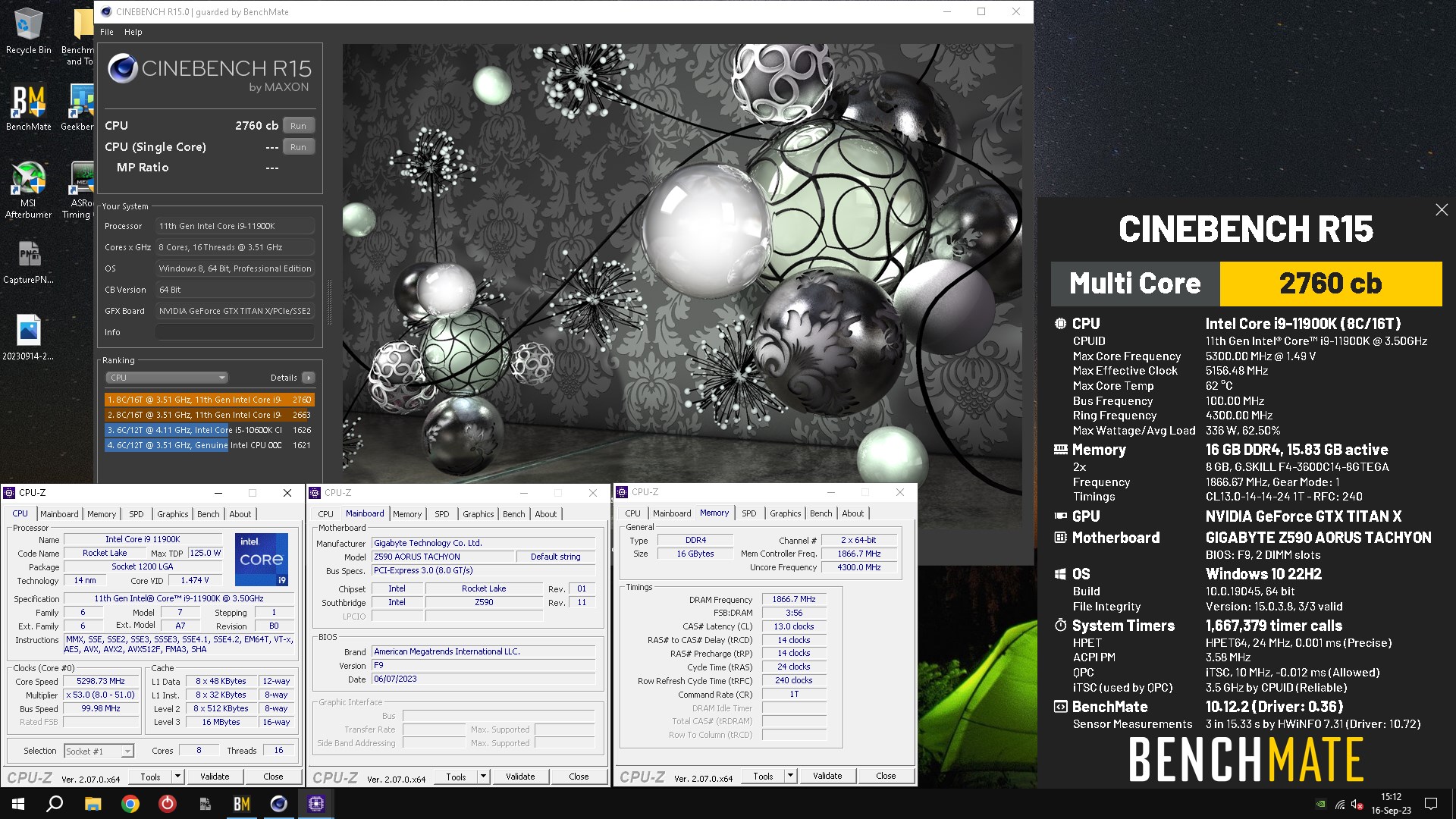
Task: Launch BenchMate from the desktop shortcut
Action: 28,106
